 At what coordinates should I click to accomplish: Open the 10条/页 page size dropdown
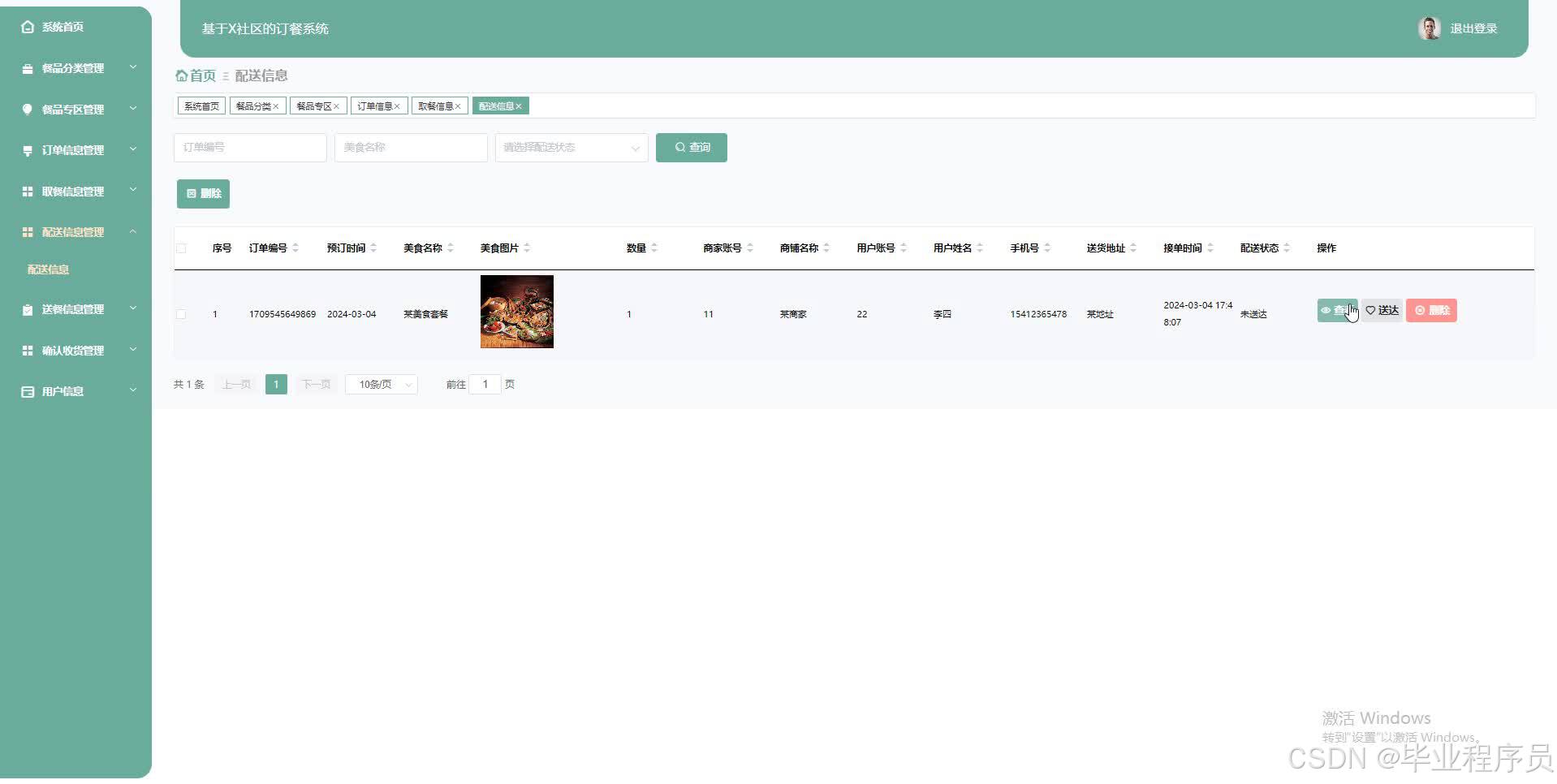(382, 385)
